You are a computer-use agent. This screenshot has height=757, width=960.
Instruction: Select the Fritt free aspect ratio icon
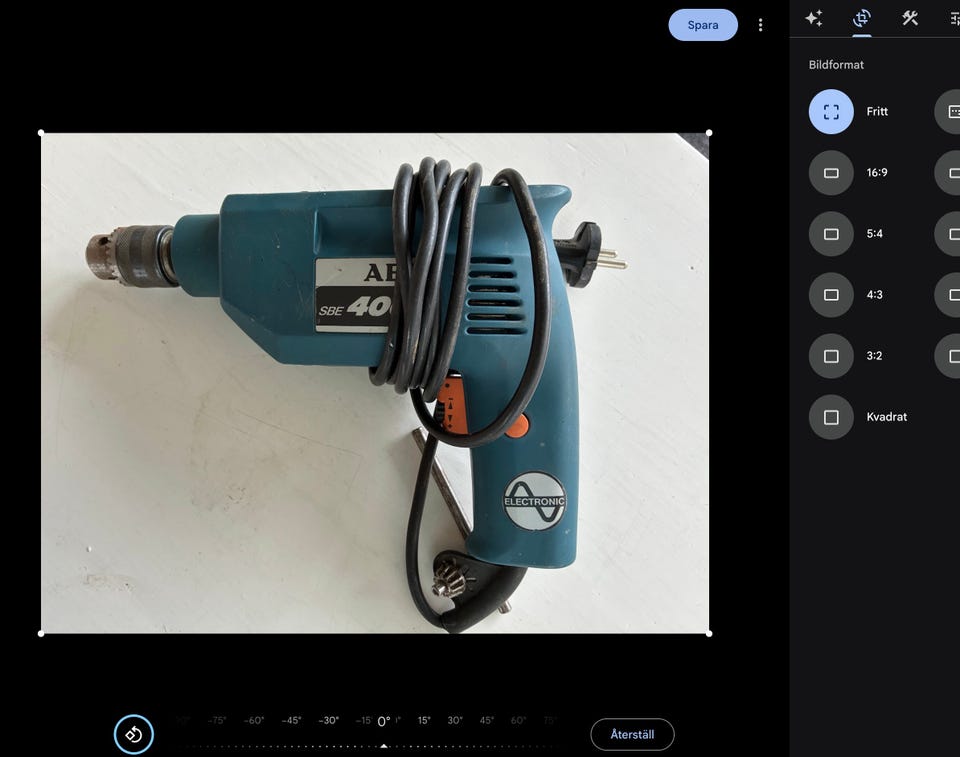(831, 111)
